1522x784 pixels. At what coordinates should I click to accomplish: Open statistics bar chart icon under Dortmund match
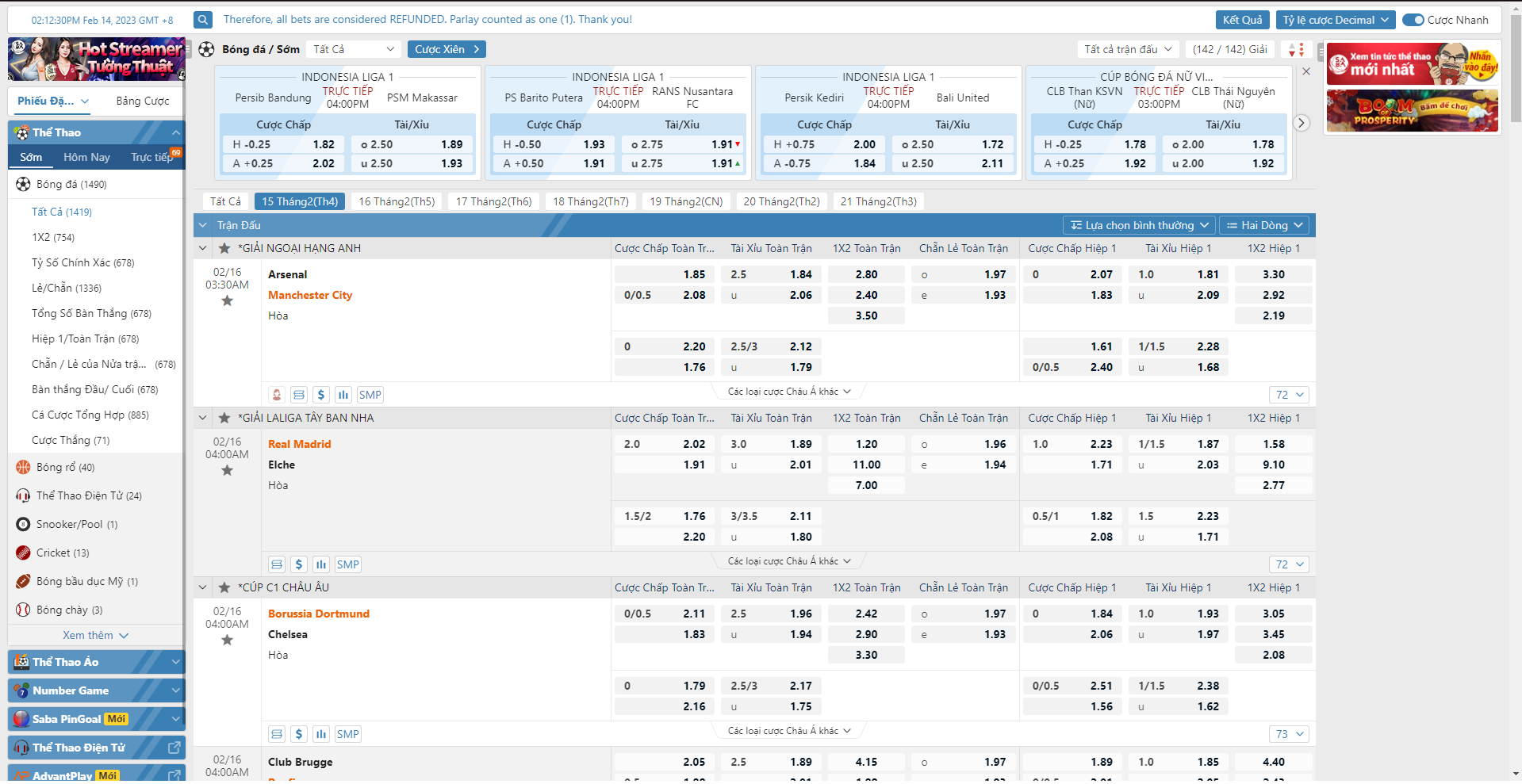pyautogui.click(x=321, y=734)
